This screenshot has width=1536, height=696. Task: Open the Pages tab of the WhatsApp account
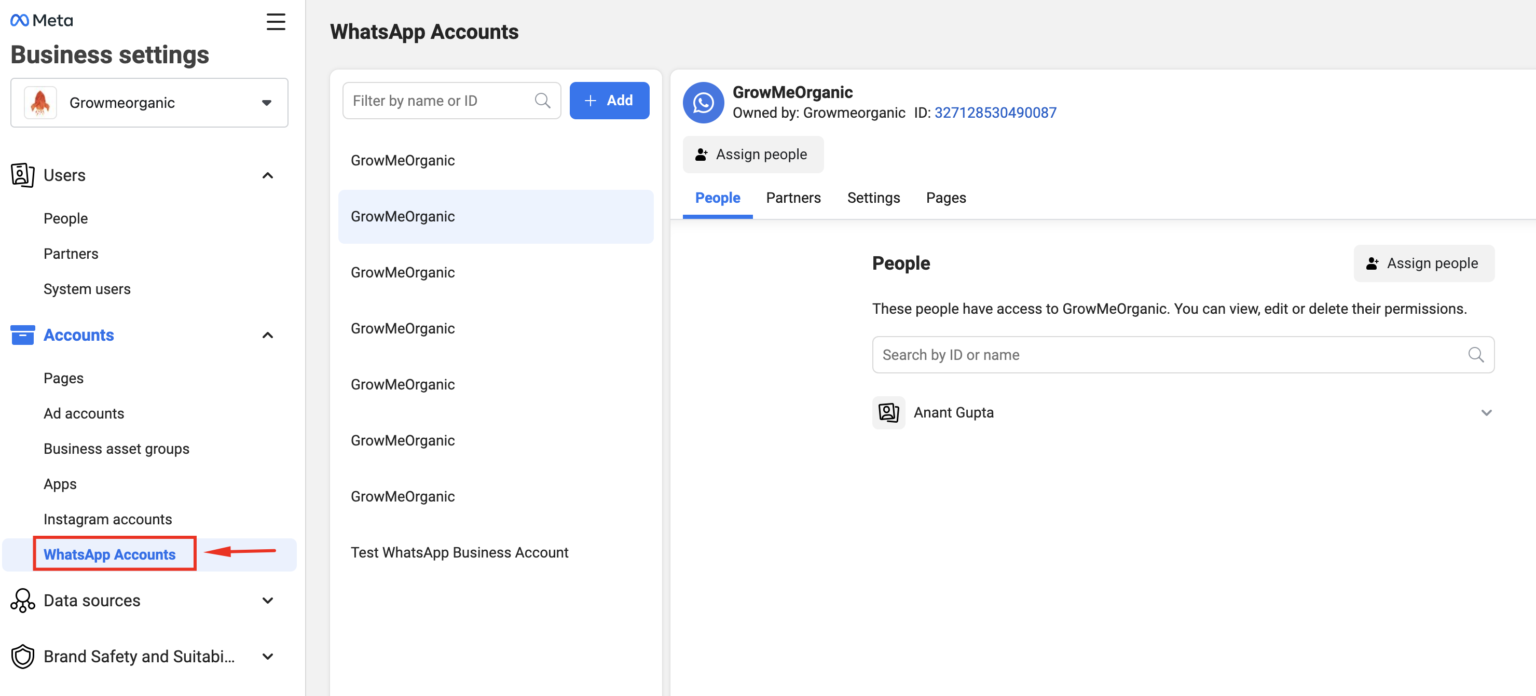[946, 198]
